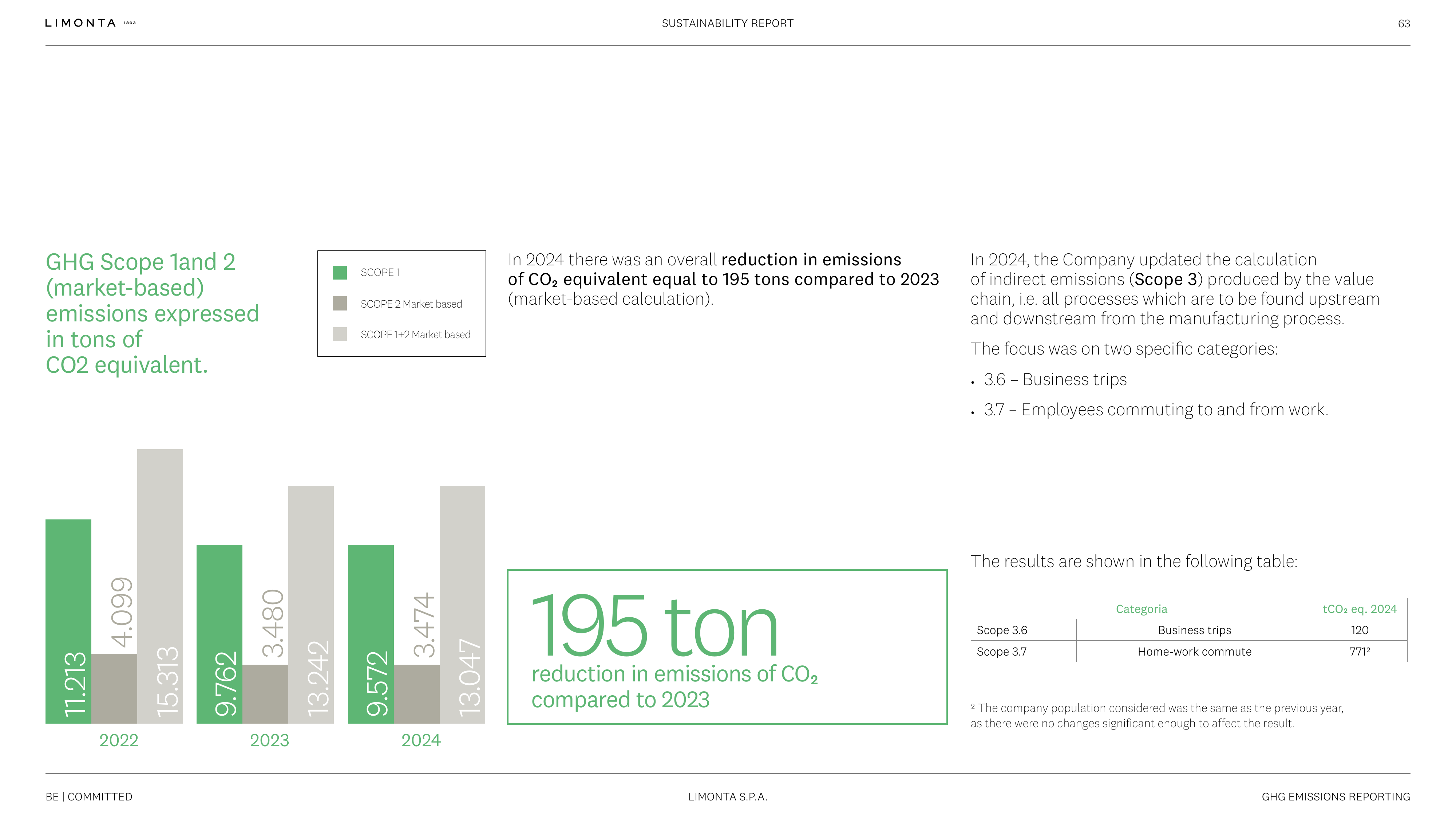
Task: Click page number 63
Action: pyautogui.click(x=1404, y=24)
